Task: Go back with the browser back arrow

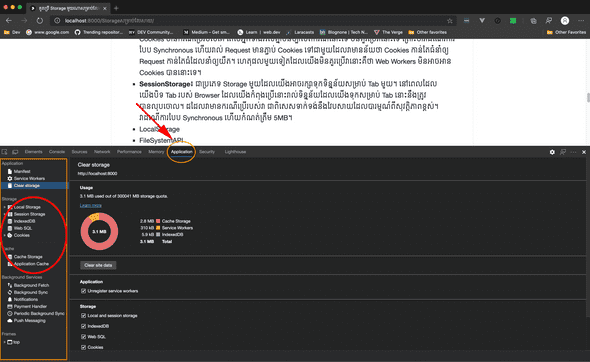Action: point(9,21)
